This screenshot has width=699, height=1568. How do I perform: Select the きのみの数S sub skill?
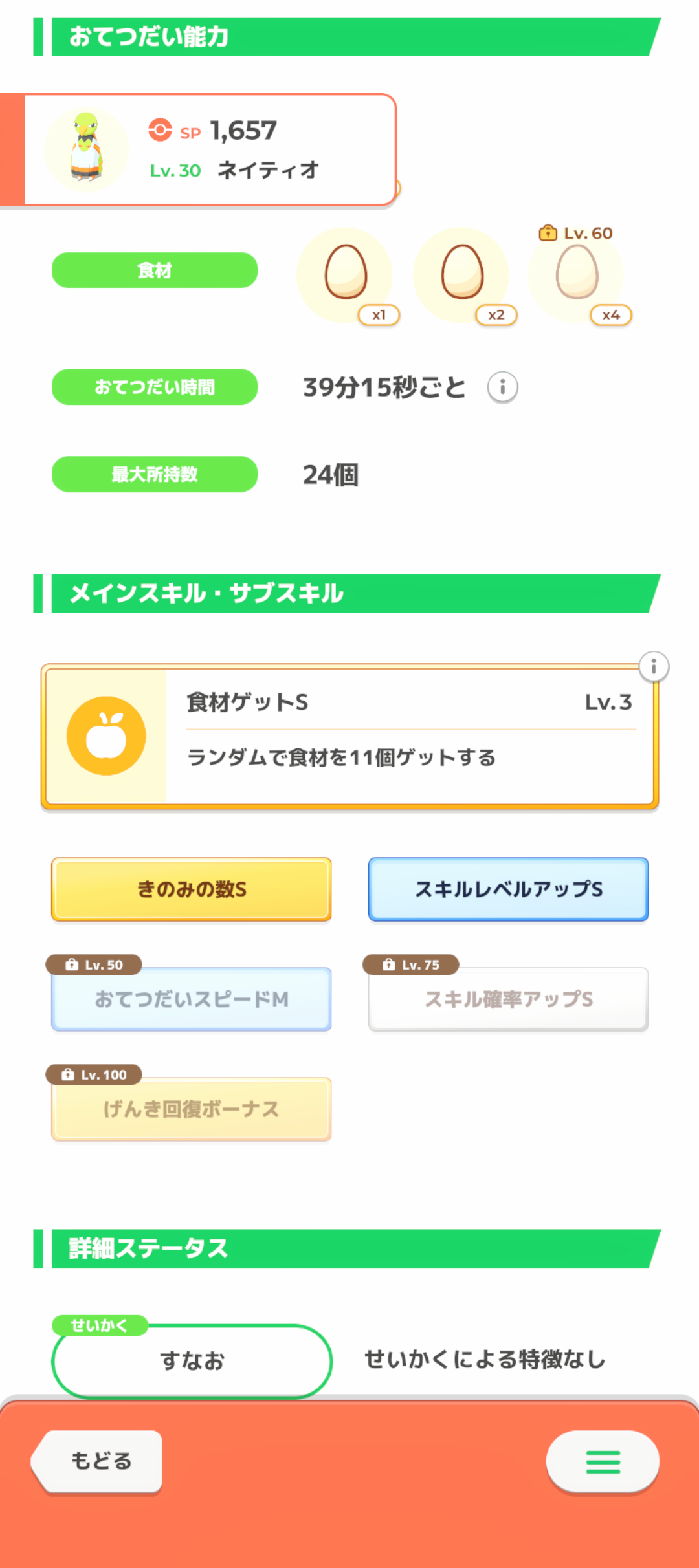[192, 889]
